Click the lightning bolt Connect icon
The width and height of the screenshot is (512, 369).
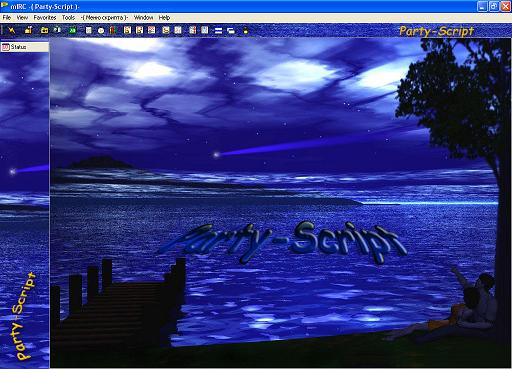[x=12, y=30]
